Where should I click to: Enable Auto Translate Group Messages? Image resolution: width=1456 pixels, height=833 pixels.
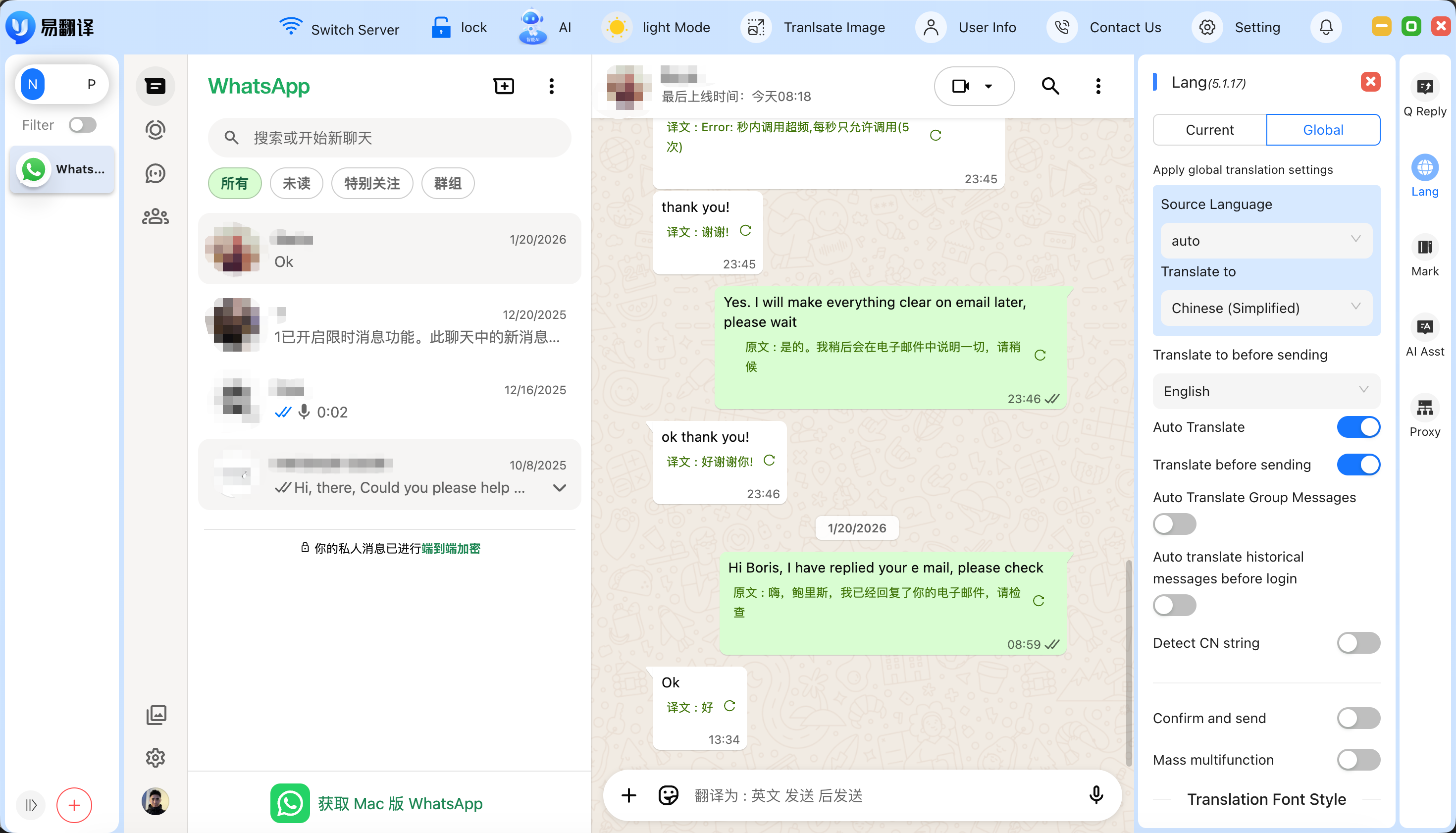click(1174, 523)
